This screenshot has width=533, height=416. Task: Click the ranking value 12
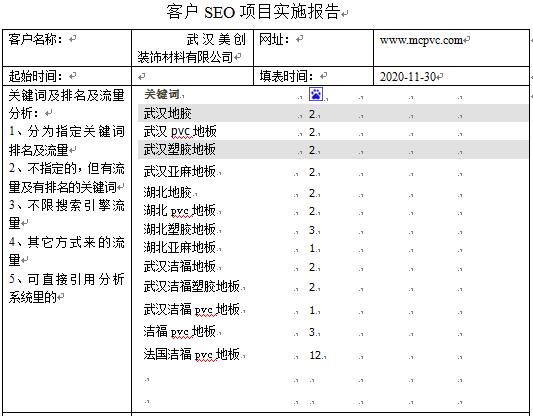pyautogui.click(x=315, y=355)
